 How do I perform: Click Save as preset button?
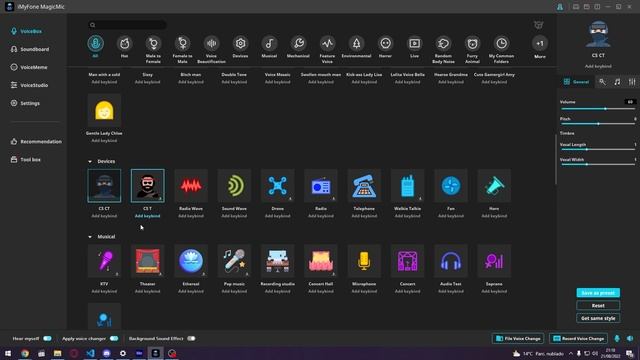(598, 293)
